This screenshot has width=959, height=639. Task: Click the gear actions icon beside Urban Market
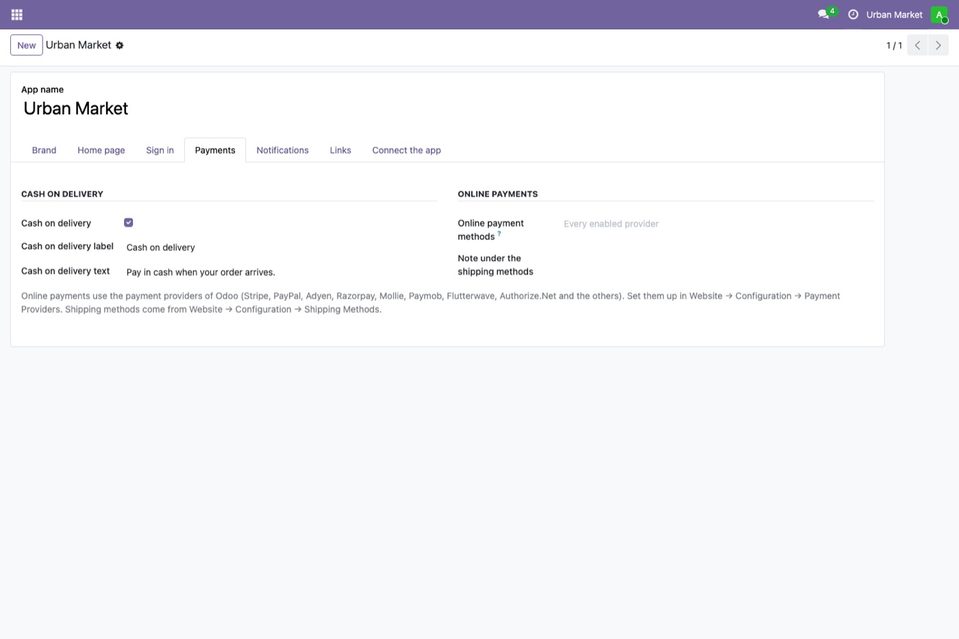[x=120, y=45]
